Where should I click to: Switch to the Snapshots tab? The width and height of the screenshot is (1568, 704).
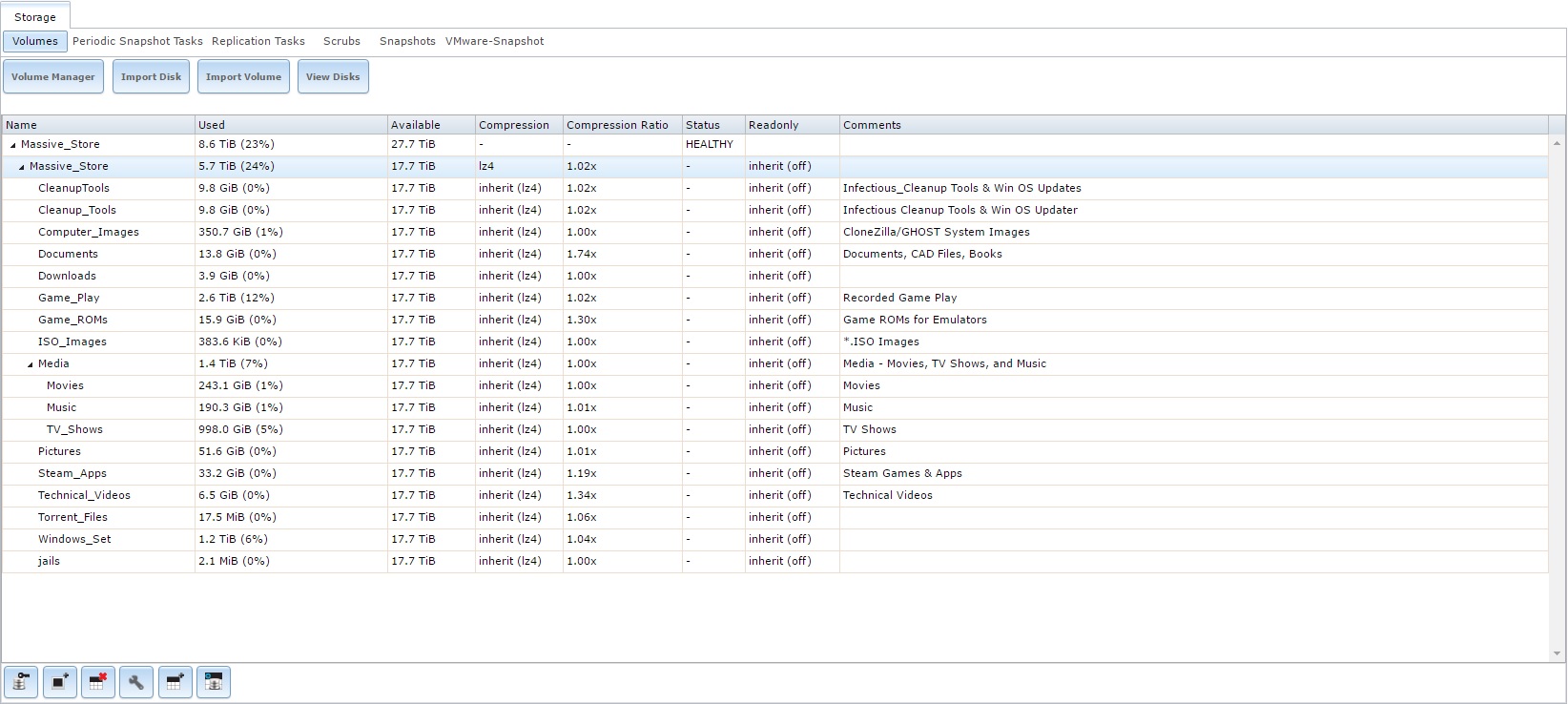(407, 41)
